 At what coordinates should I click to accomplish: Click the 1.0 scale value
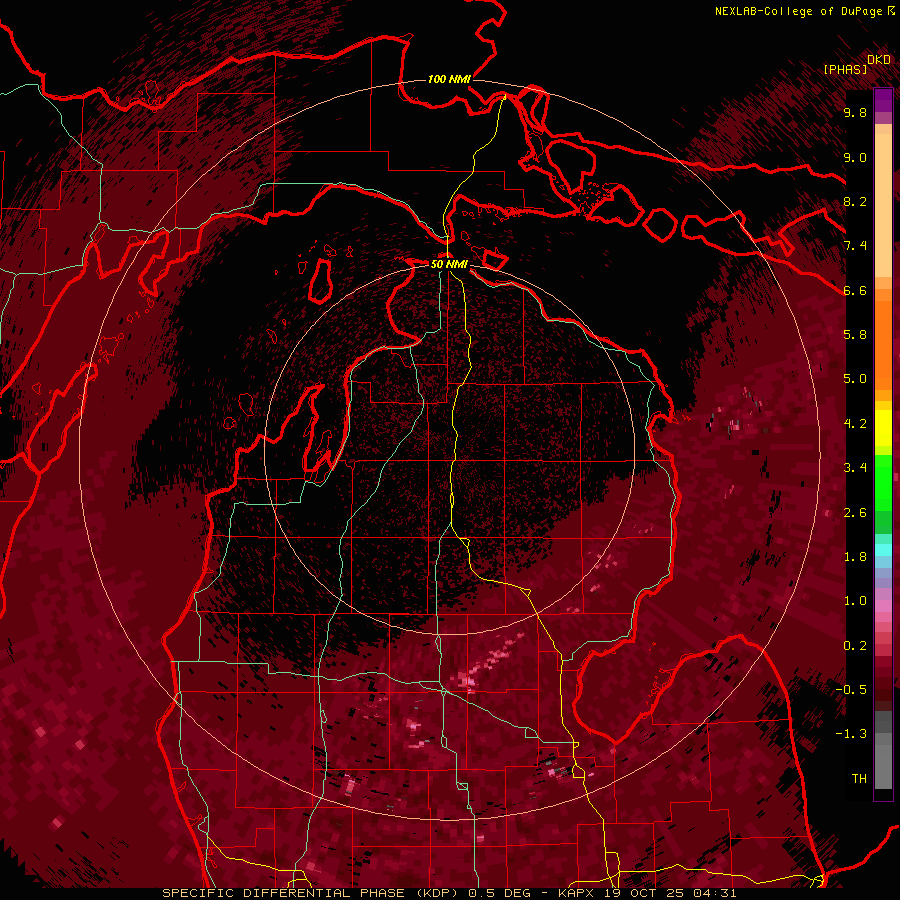(855, 601)
